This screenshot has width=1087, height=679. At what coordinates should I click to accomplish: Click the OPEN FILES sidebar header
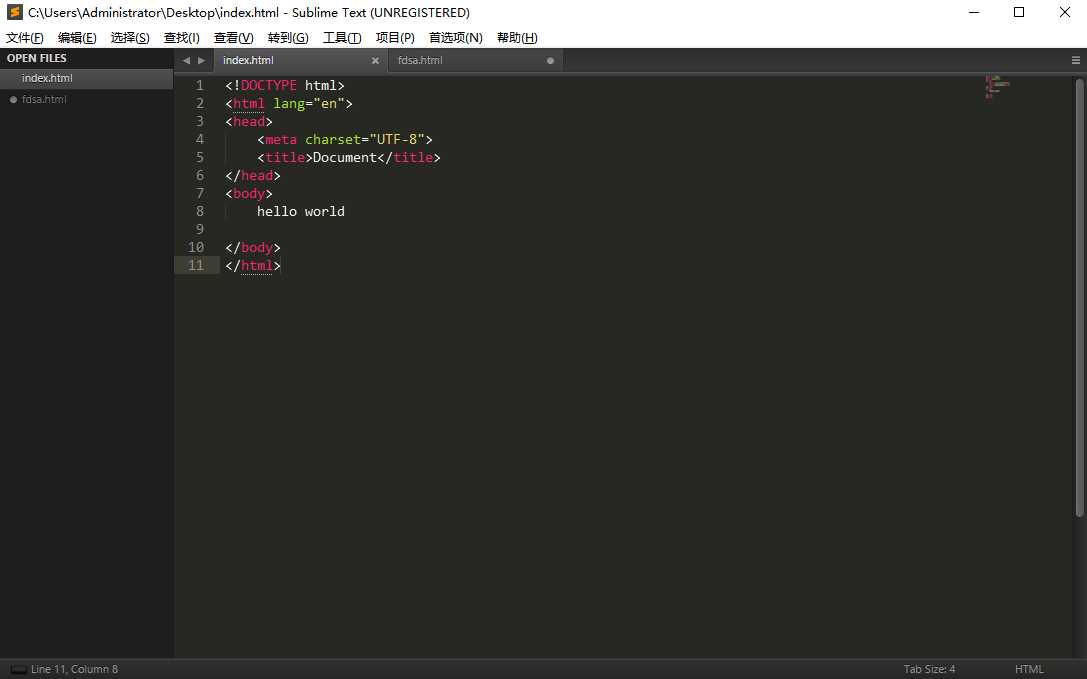coord(37,58)
